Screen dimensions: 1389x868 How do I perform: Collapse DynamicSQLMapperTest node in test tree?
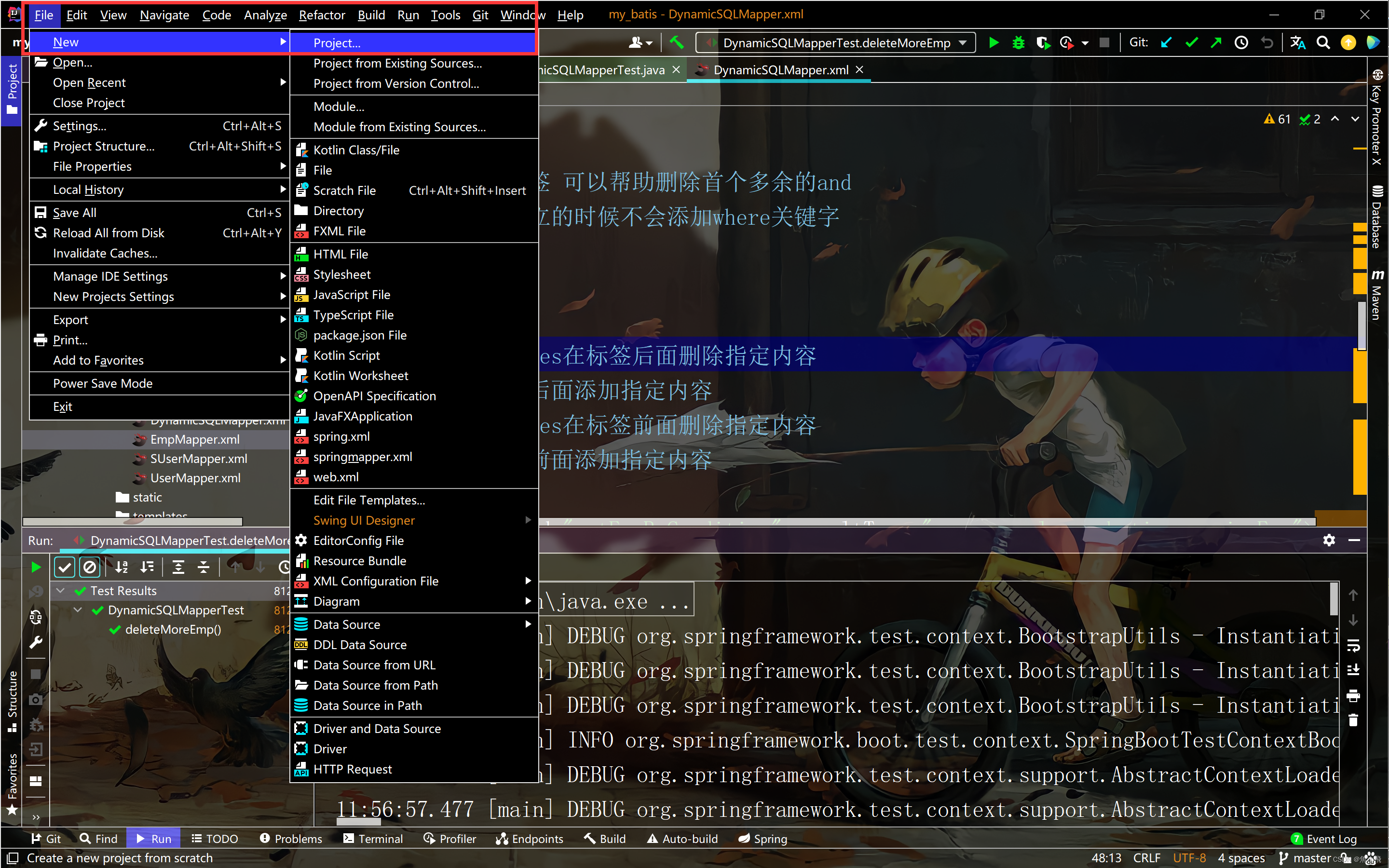tap(78, 610)
